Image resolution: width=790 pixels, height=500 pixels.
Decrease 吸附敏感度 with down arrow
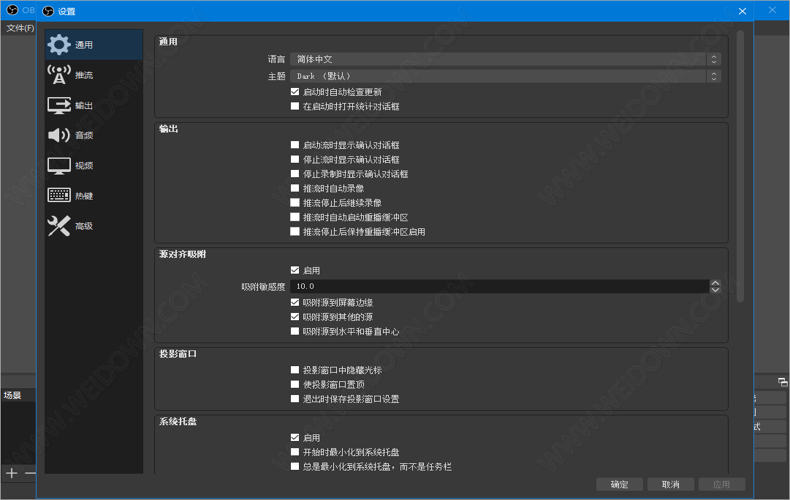(715, 290)
